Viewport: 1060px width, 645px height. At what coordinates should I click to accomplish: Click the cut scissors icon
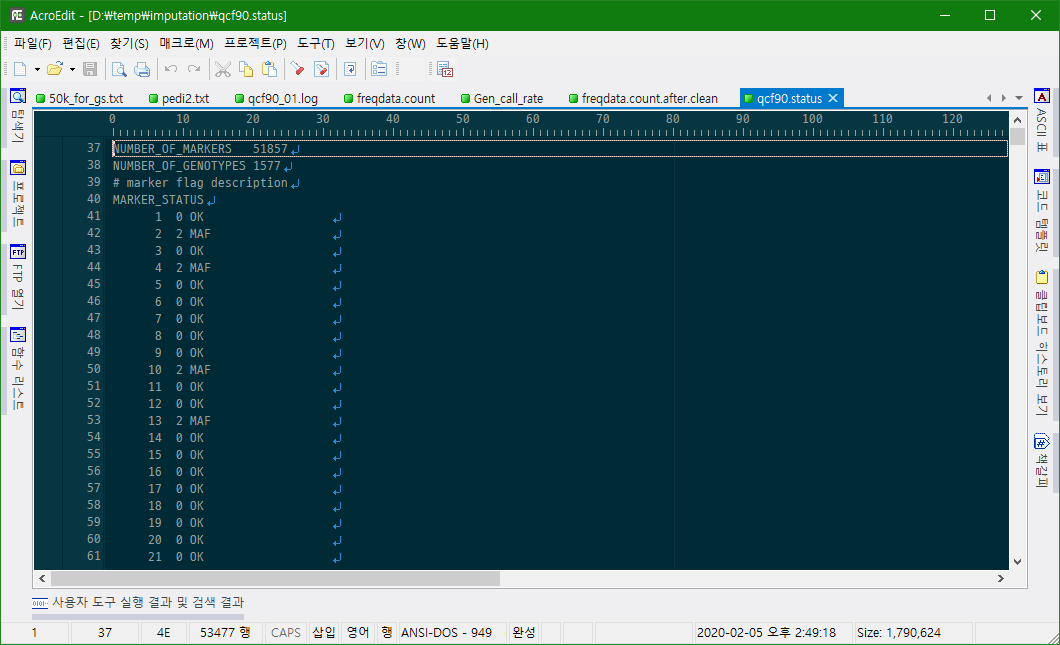223,69
